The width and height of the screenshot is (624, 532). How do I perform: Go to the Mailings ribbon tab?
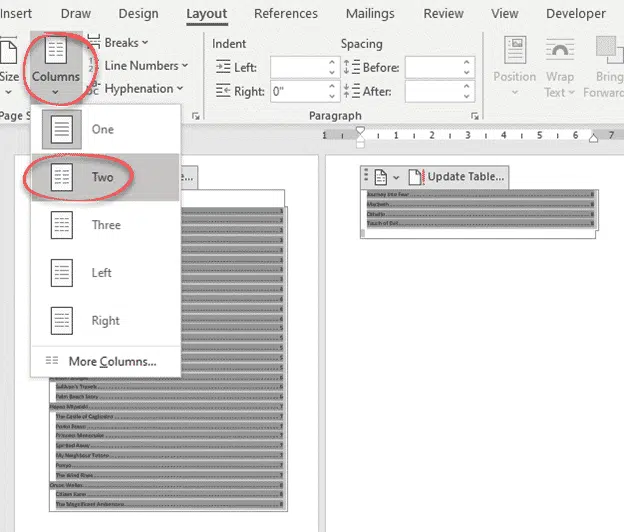(x=370, y=14)
